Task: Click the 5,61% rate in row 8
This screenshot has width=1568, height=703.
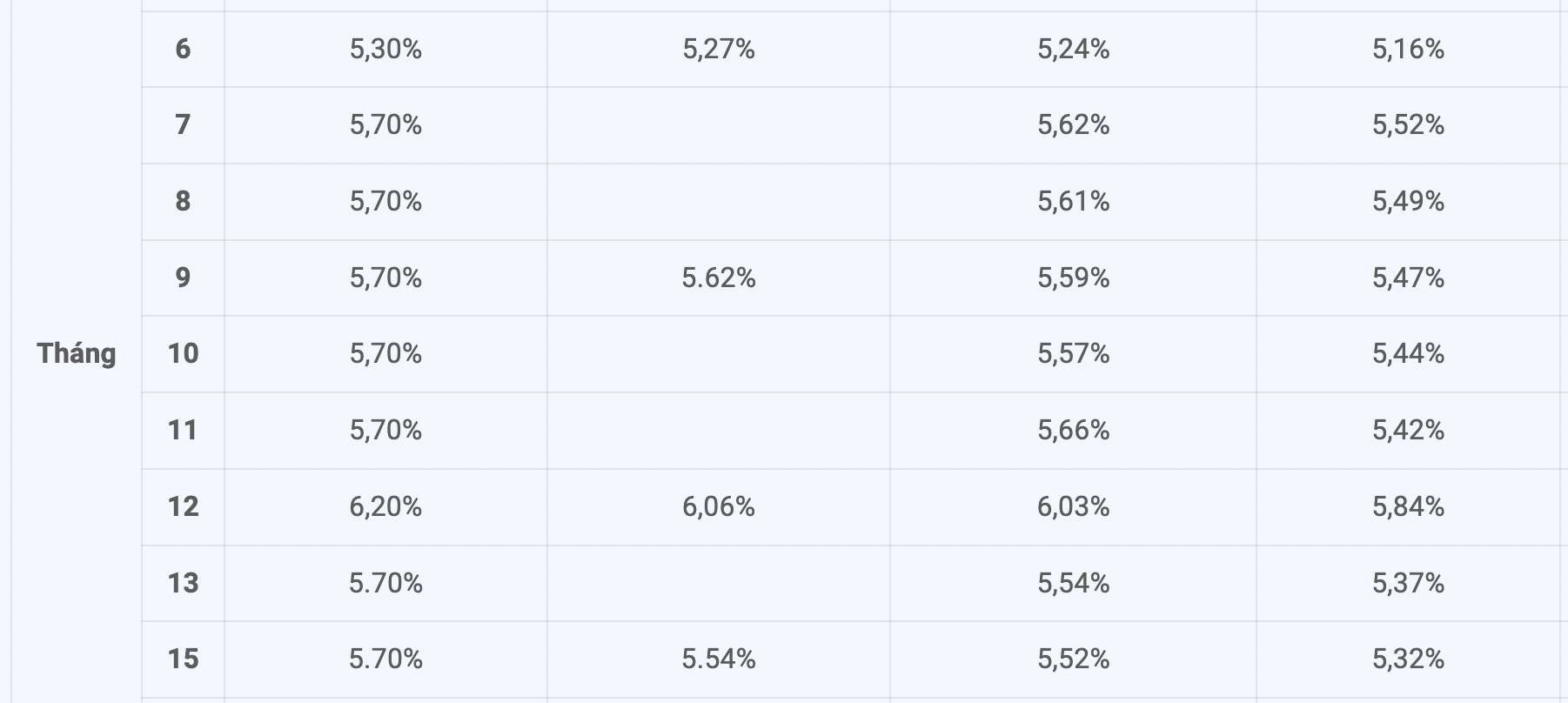Action: [x=1073, y=201]
